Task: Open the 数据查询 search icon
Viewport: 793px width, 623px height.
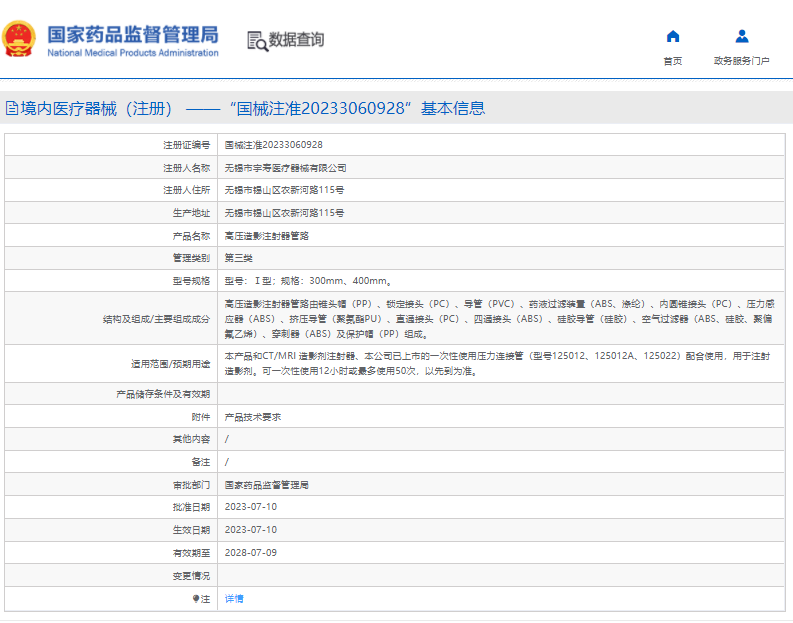Action: coord(257,41)
